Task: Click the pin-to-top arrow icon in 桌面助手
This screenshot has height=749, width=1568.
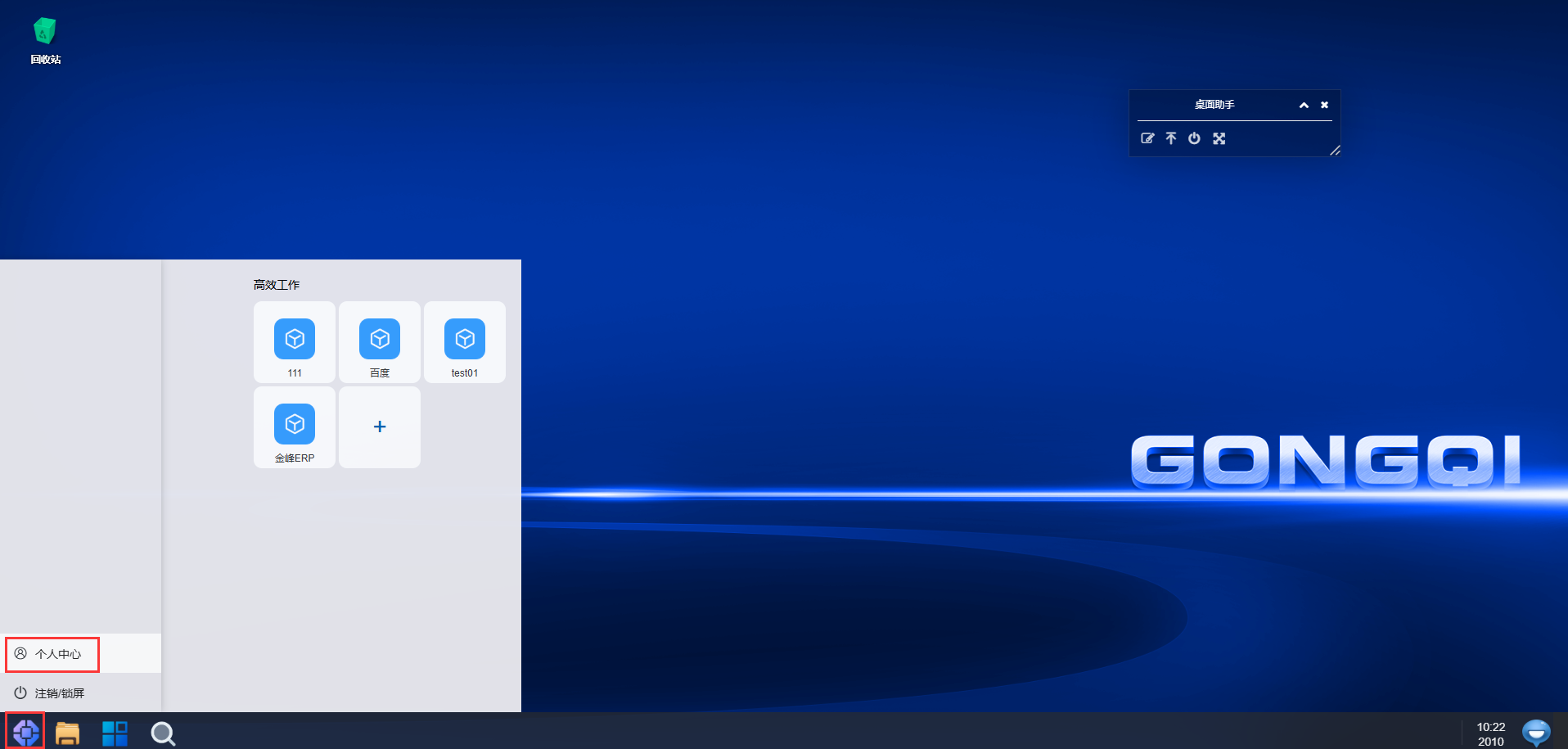Action: tap(1171, 138)
